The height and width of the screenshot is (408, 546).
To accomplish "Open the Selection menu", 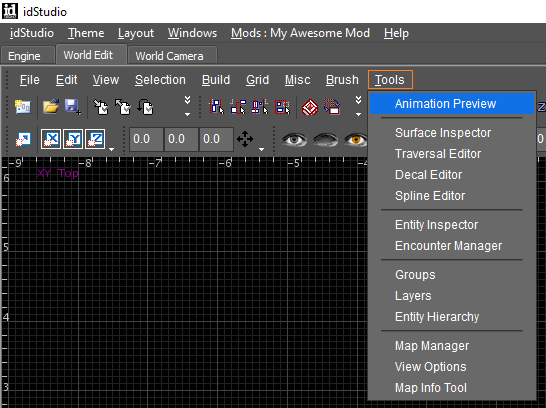I will (160, 80).
